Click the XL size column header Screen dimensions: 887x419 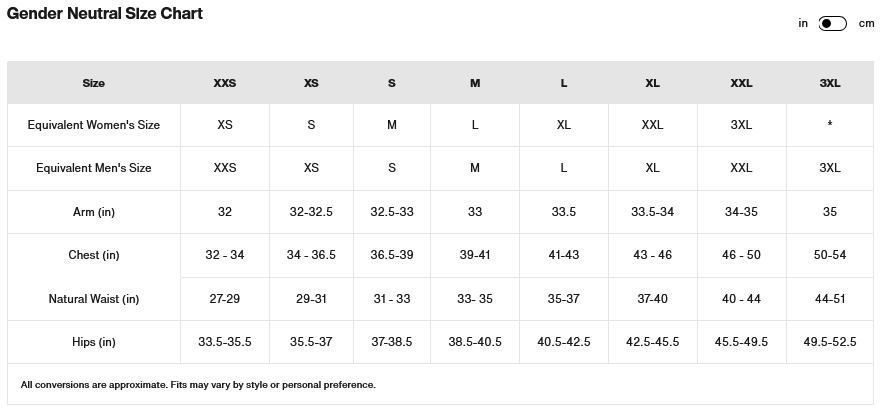(652, 83)
